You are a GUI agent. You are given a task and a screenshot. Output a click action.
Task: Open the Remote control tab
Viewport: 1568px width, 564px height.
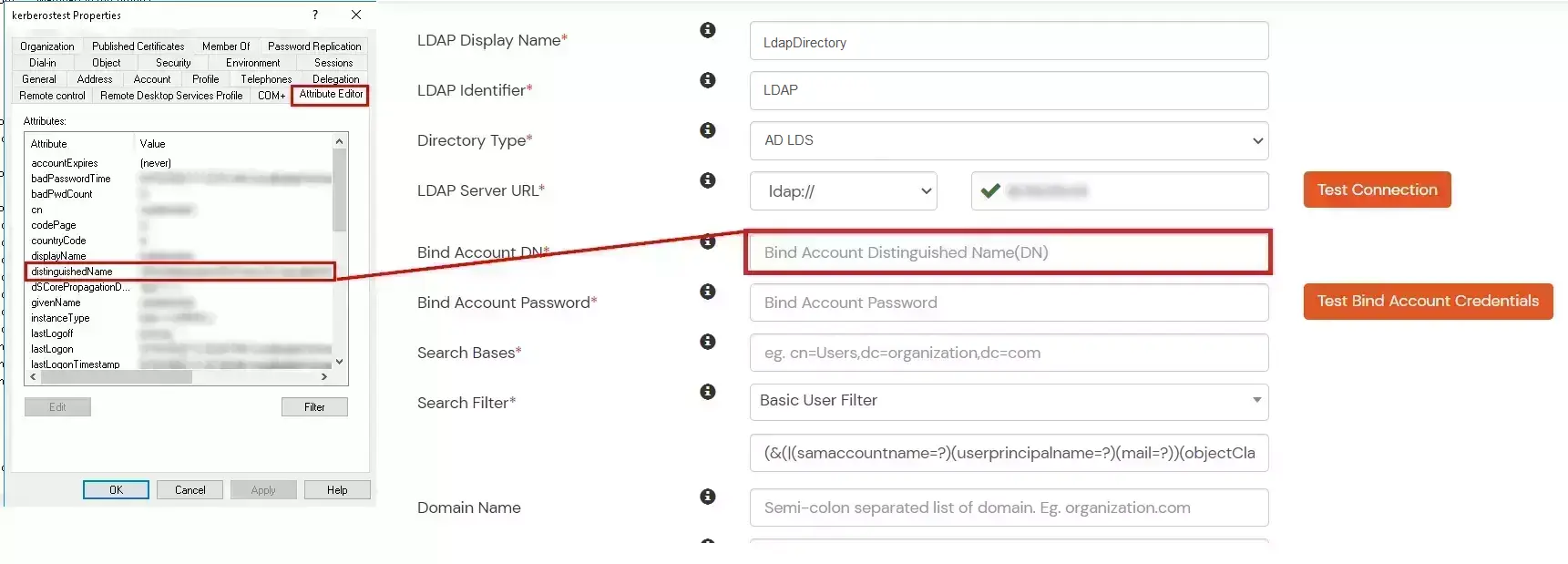tap(53, 96)
